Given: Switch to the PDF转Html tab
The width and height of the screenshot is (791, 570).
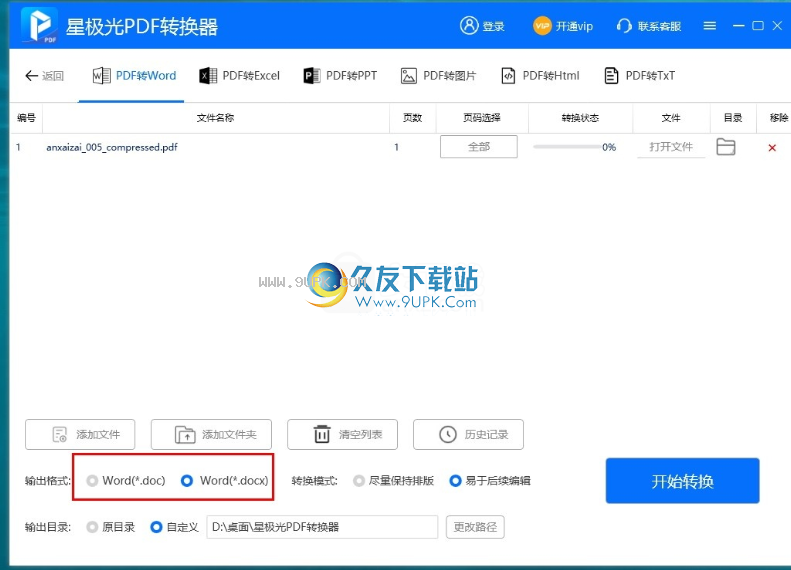Looking at the screenshot, I should (x=540, y=76).
